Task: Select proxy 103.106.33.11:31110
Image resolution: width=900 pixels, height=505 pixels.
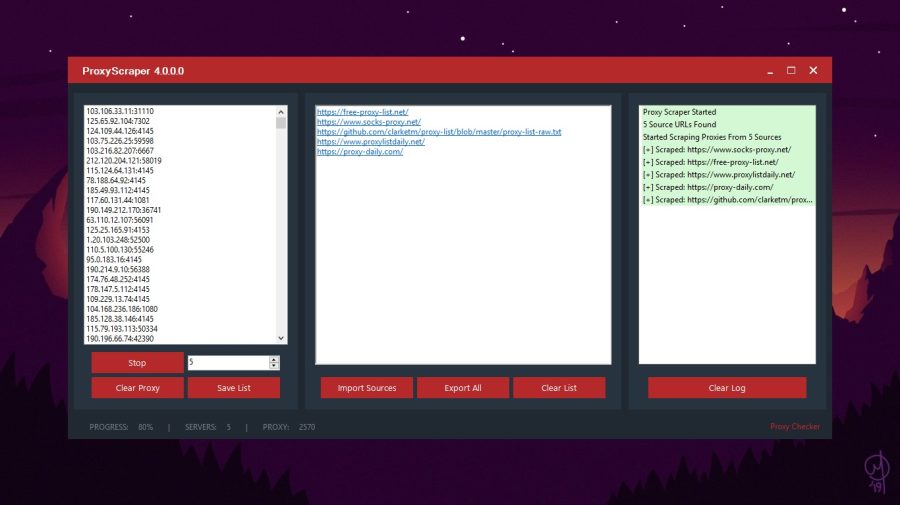Action: click(x=120, y=111)
